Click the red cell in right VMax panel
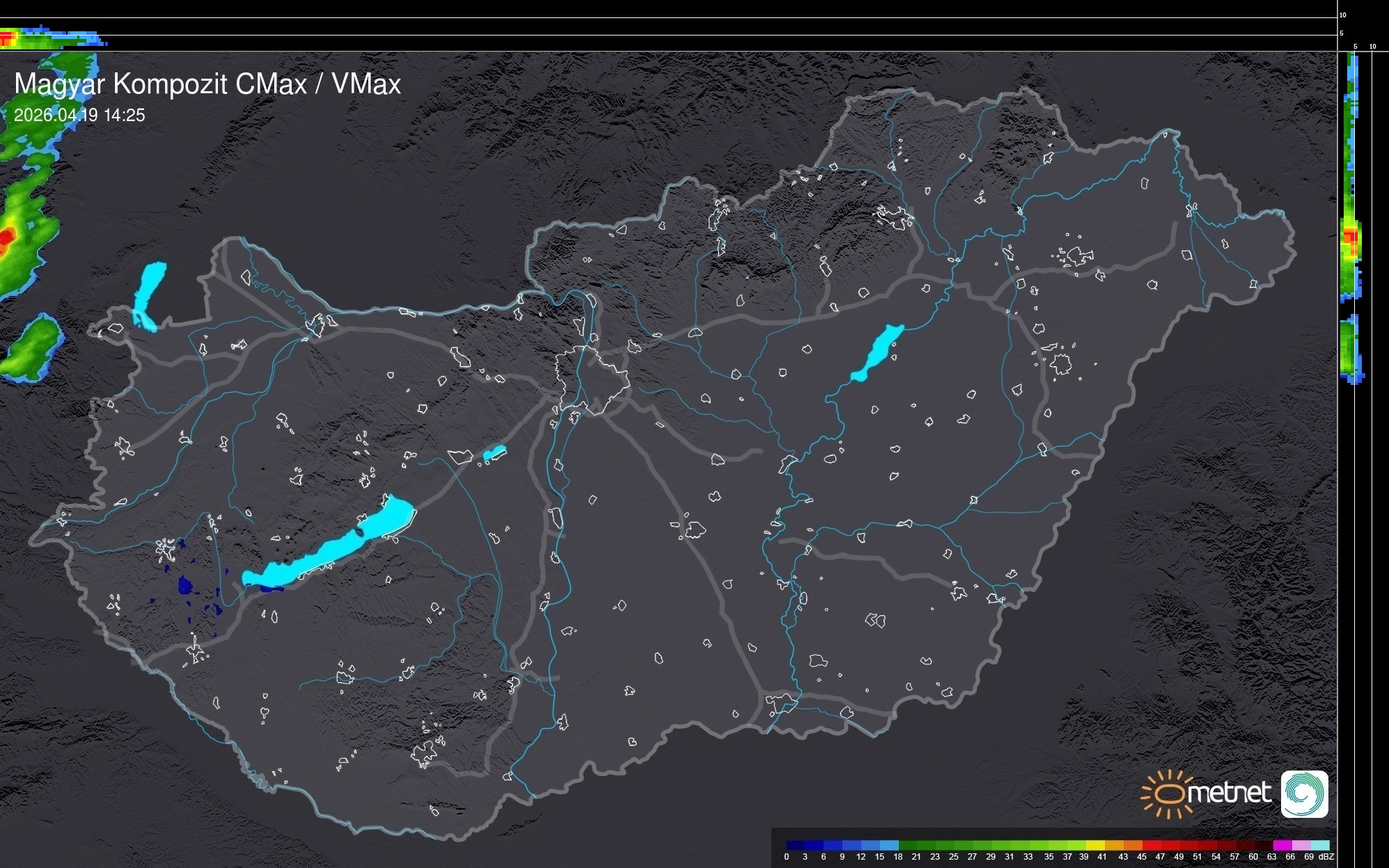Image resolution: width=1389 pixels, height=868 pixels. [x=1351, y=237]
